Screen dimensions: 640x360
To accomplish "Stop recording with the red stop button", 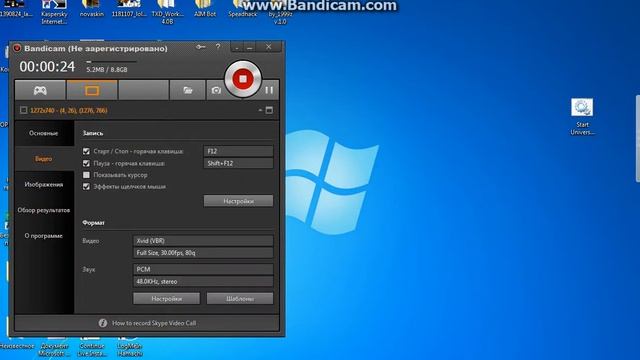I will point(242,78).
